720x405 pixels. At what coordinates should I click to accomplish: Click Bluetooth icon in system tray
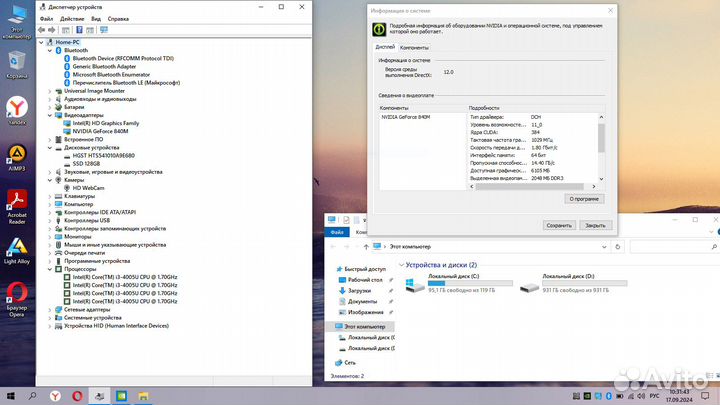coord(609,396)
